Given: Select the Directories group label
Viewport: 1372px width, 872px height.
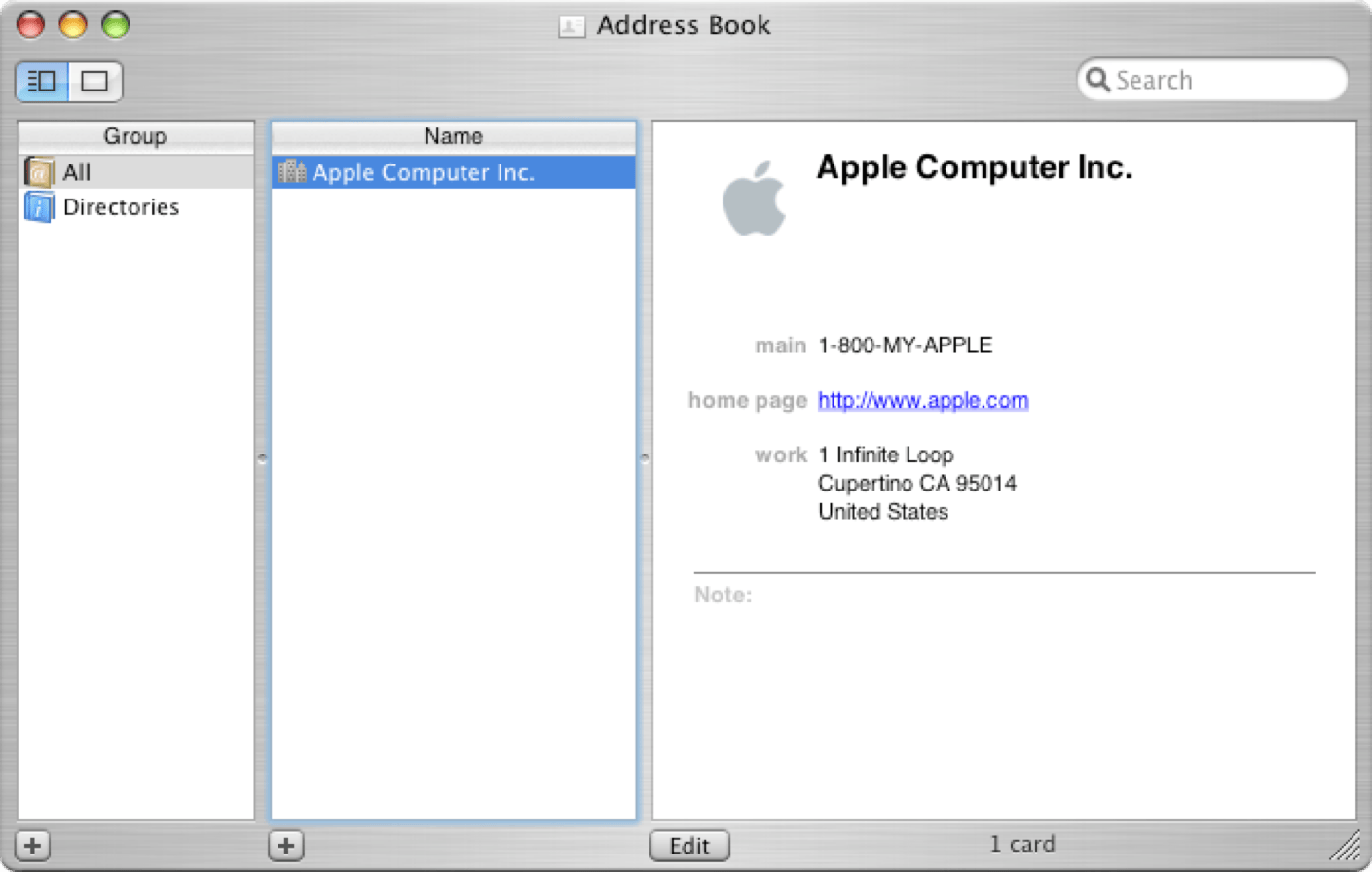Looking at the screenshot, I should click(x=122, y=207).
